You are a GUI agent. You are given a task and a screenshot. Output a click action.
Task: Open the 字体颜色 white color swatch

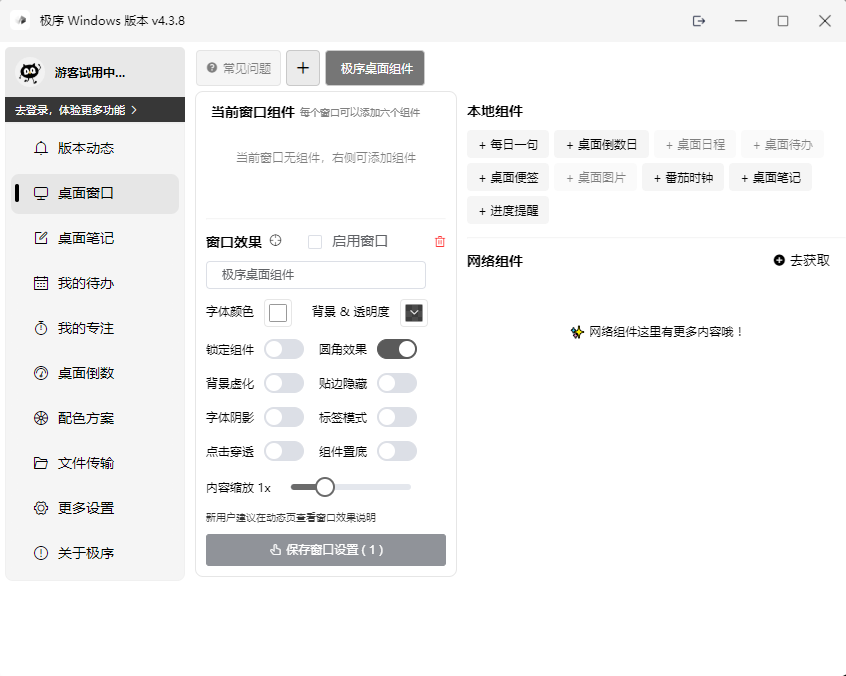[278, 313]
